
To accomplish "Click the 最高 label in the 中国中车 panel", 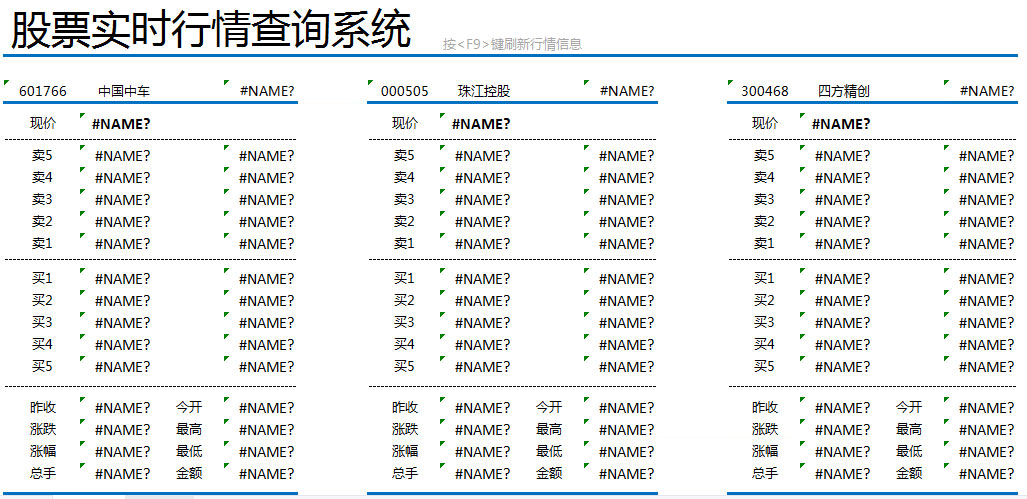I will click(189, 429).
